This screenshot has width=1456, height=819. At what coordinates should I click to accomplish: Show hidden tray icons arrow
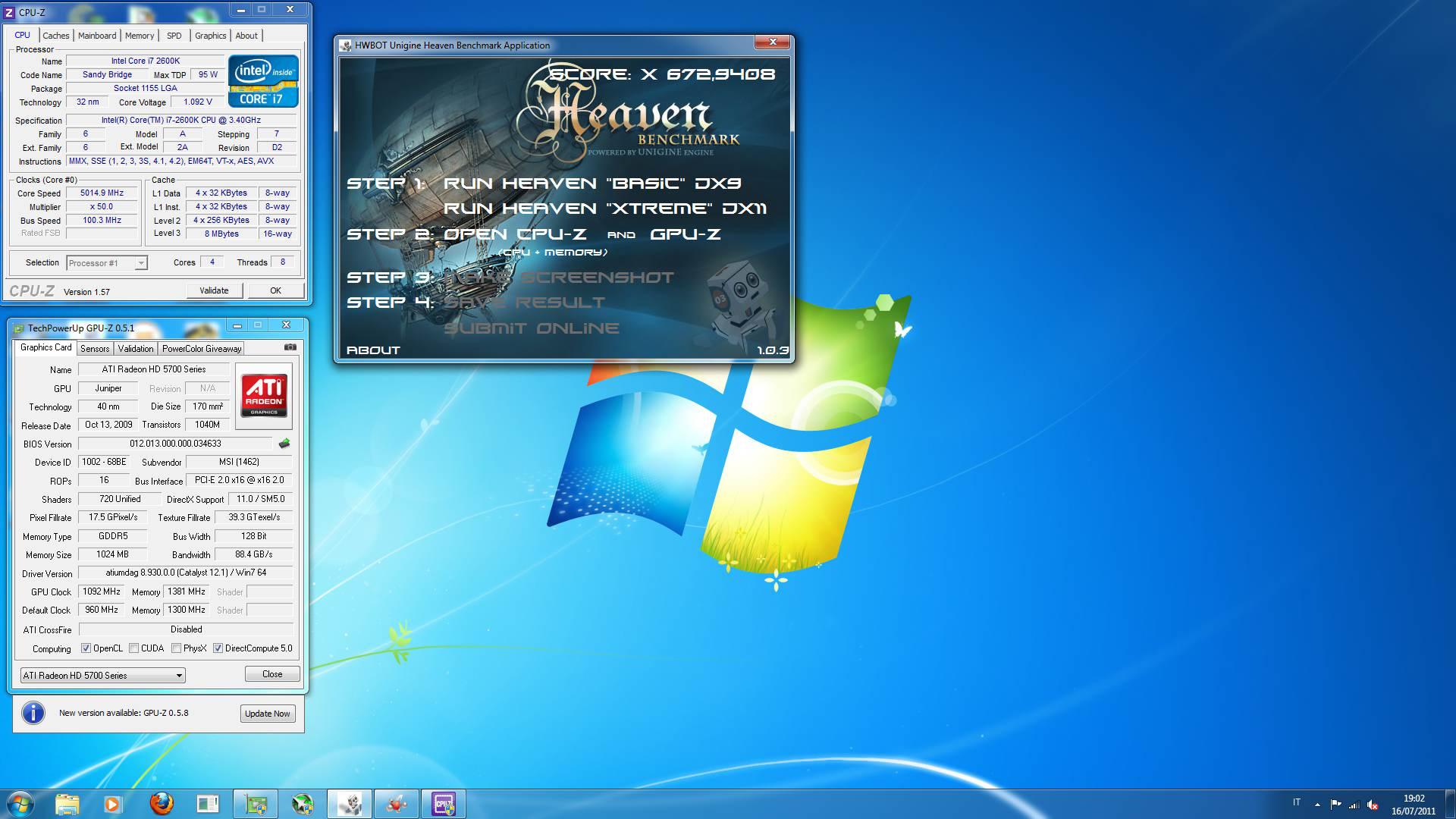pos(1317,805)
